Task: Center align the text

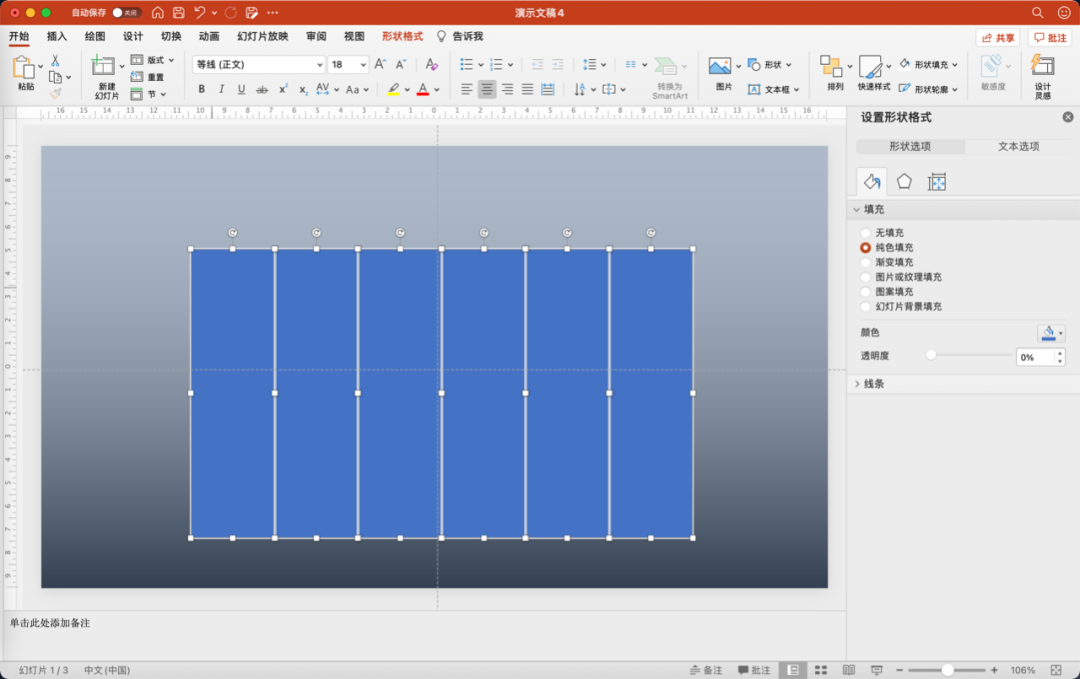Action: point(487,89)
